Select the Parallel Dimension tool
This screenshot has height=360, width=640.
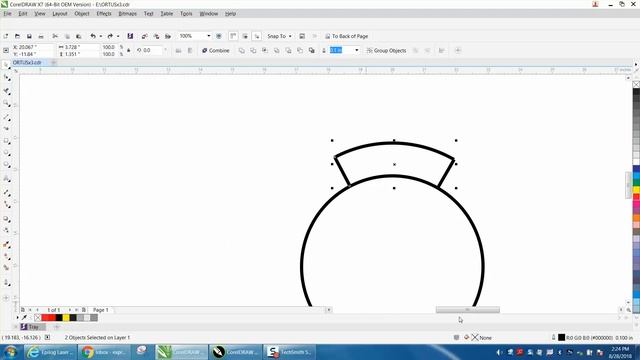pyautogui.click(x=7, y=192)
